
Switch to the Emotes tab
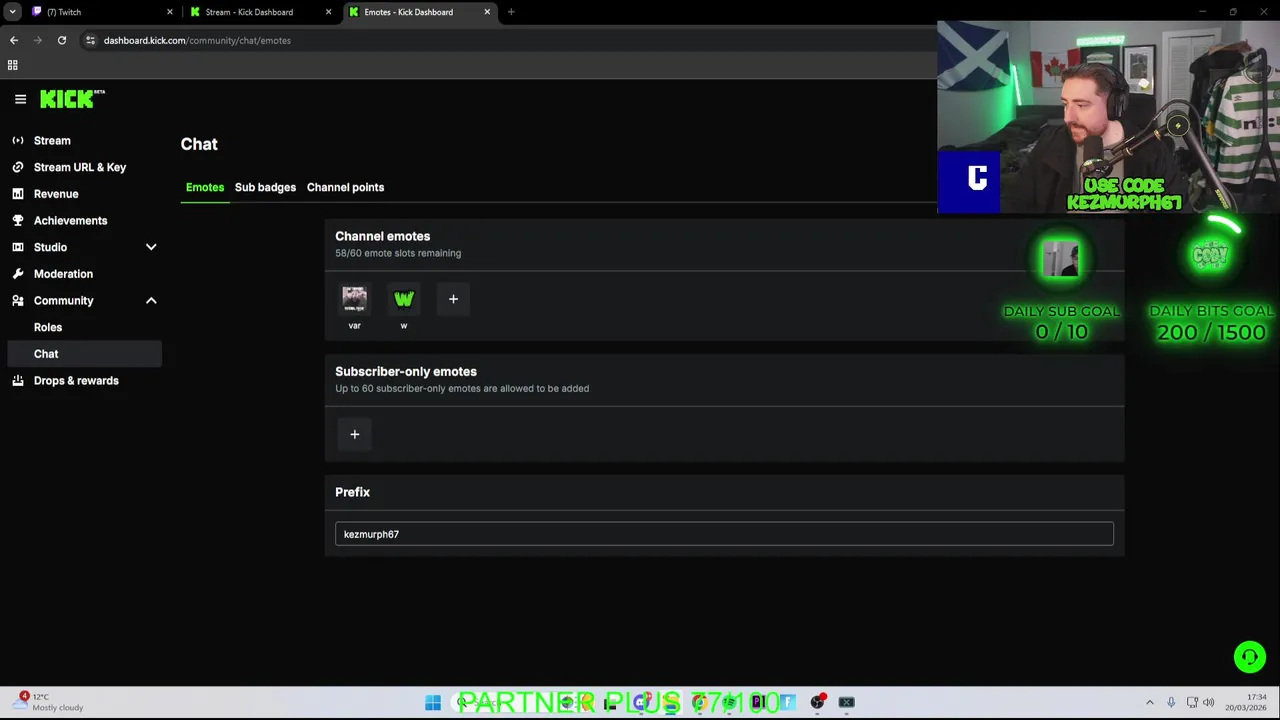tap(205, 187)
